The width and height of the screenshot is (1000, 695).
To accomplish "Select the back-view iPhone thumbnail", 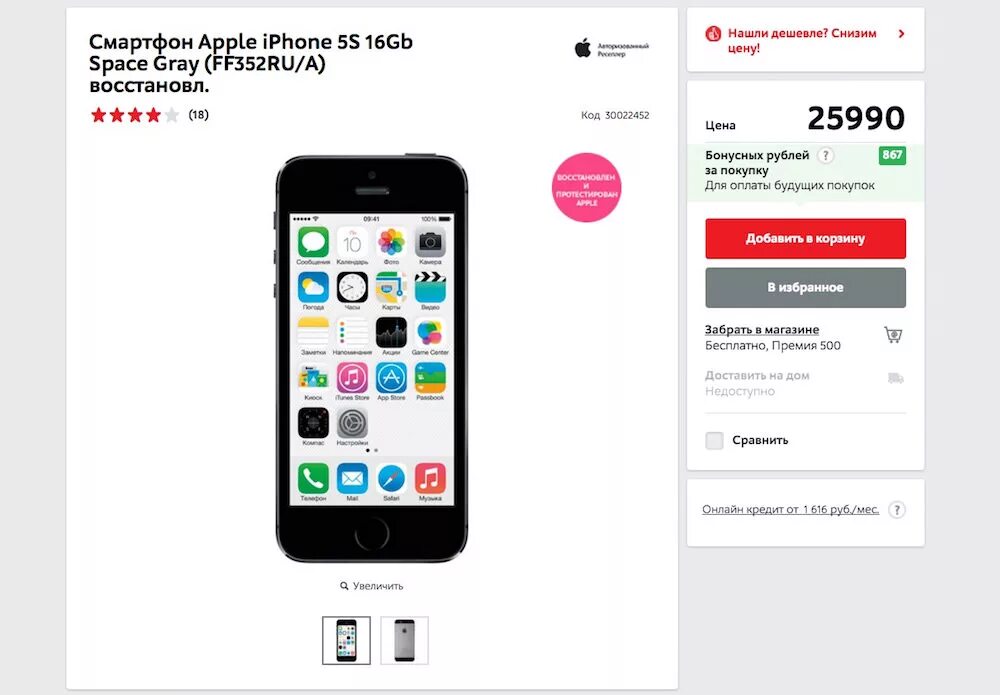I will [x=404, y=640].
